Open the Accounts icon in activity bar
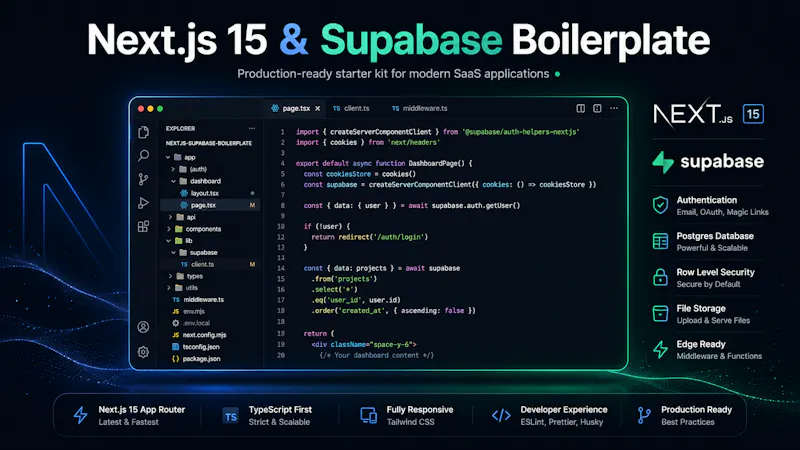The image size is (800, 450). 143,327
